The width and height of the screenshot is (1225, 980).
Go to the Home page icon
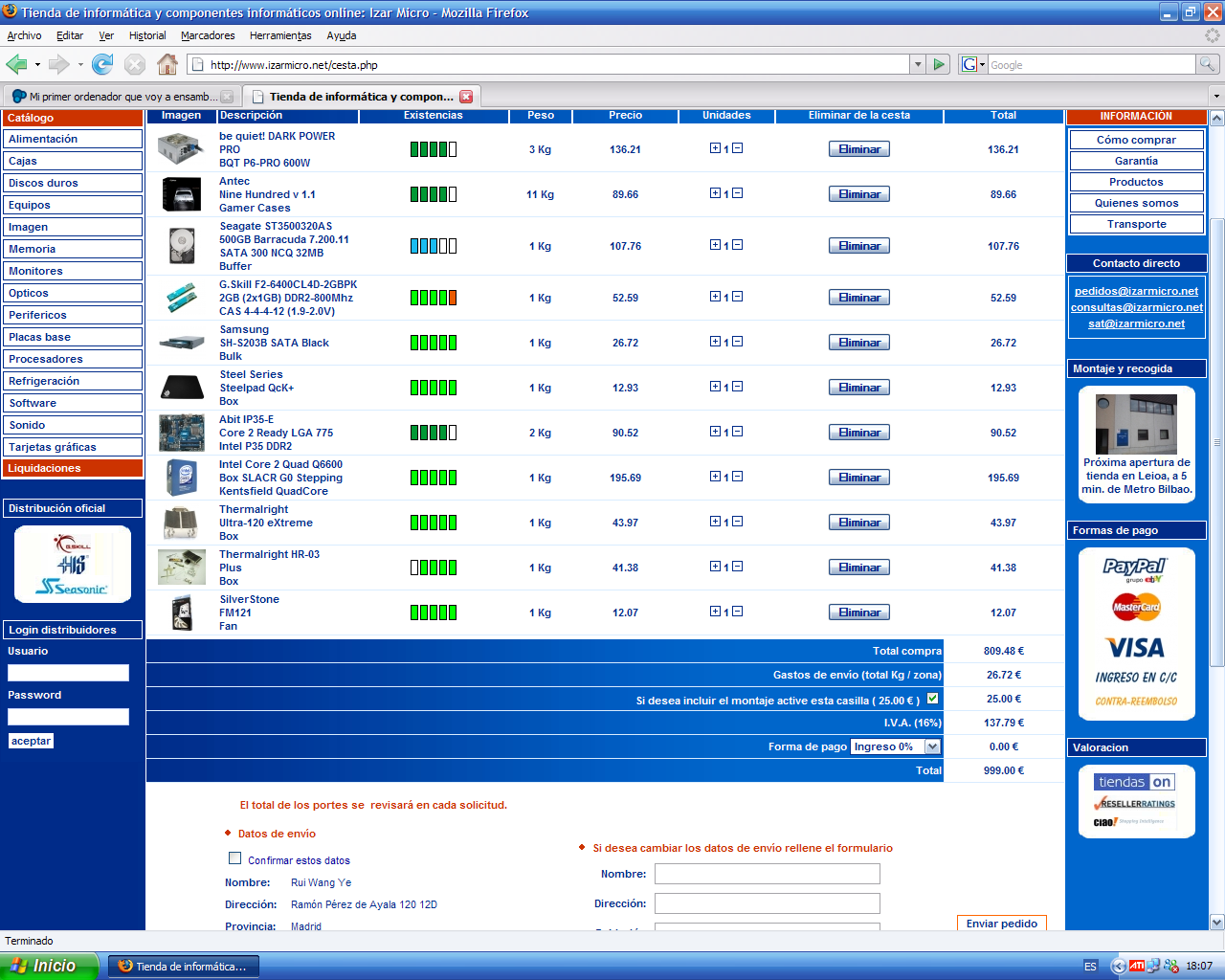click(167, 64)
